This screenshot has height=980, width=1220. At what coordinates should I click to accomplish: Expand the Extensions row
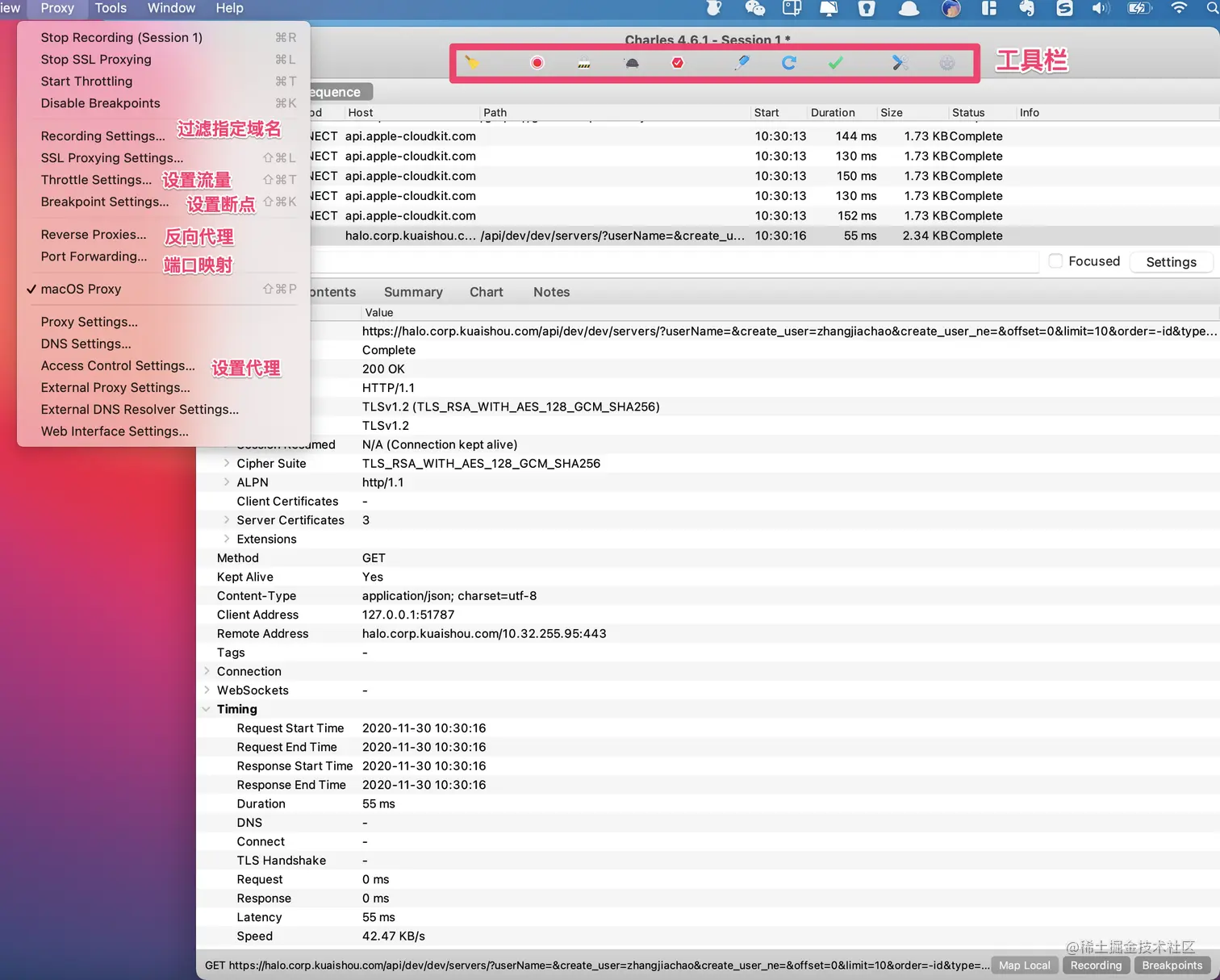[227, 539]
